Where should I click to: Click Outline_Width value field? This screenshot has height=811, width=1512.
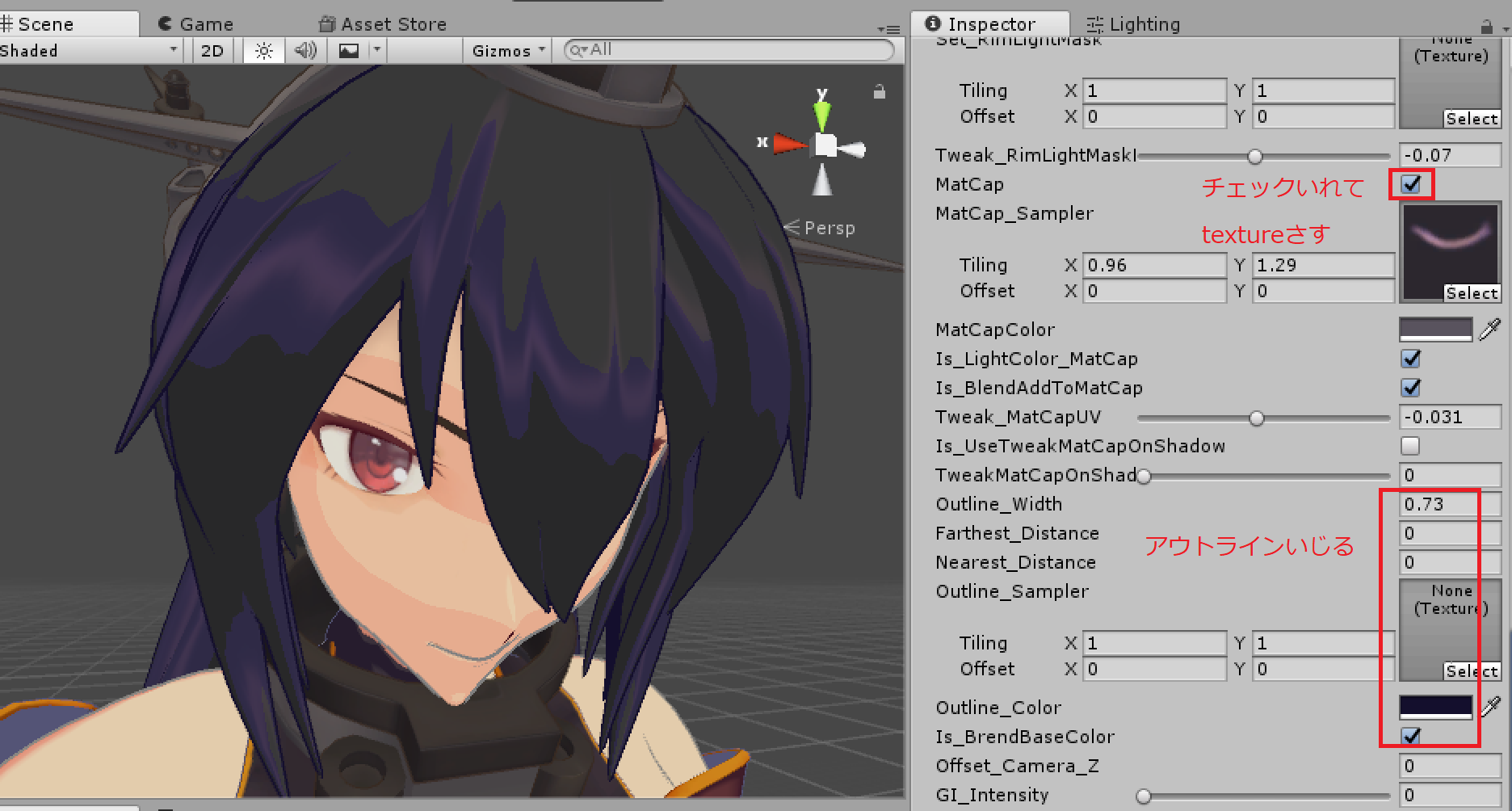point(1450,504)
